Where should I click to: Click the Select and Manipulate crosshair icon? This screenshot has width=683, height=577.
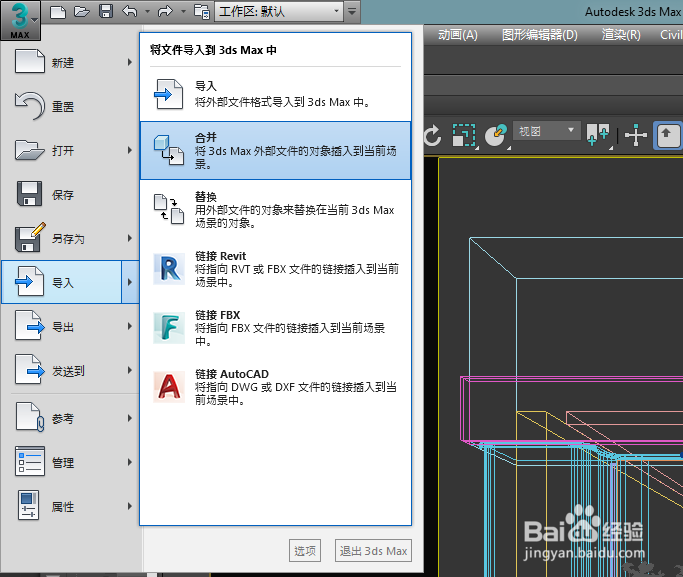point(636,135)
